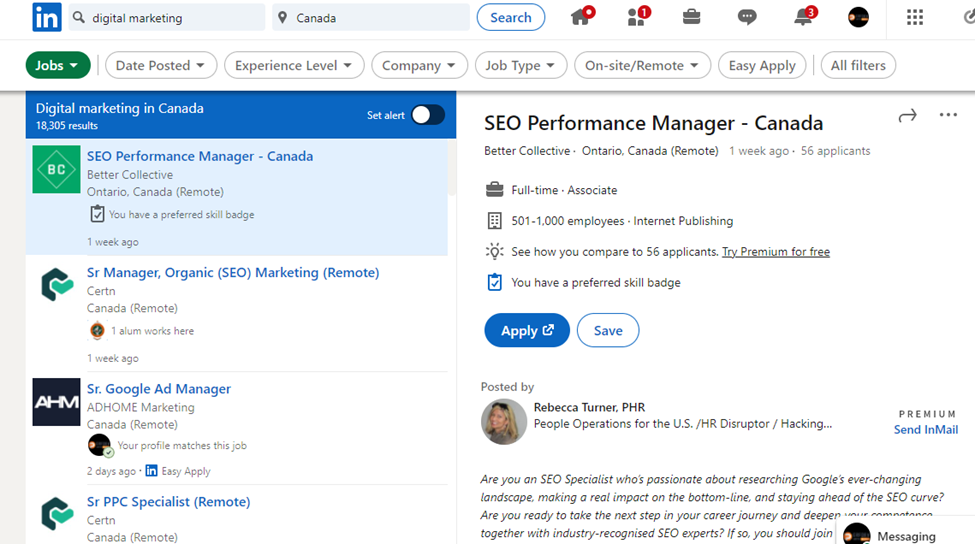
Task: Open the Work apps grid icon
Action: (915, 17)
